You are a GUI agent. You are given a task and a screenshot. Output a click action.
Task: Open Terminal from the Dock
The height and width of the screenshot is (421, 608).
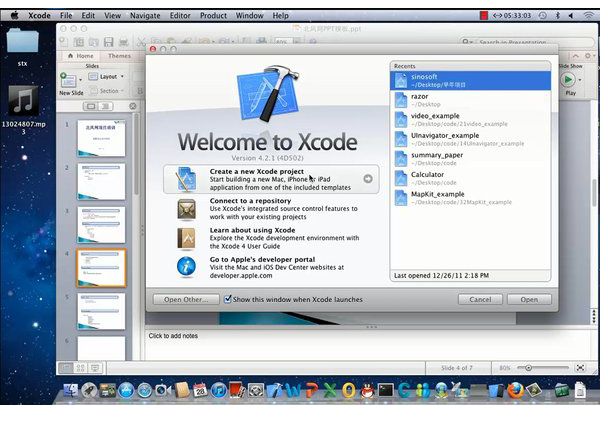[x=386, y=390]
